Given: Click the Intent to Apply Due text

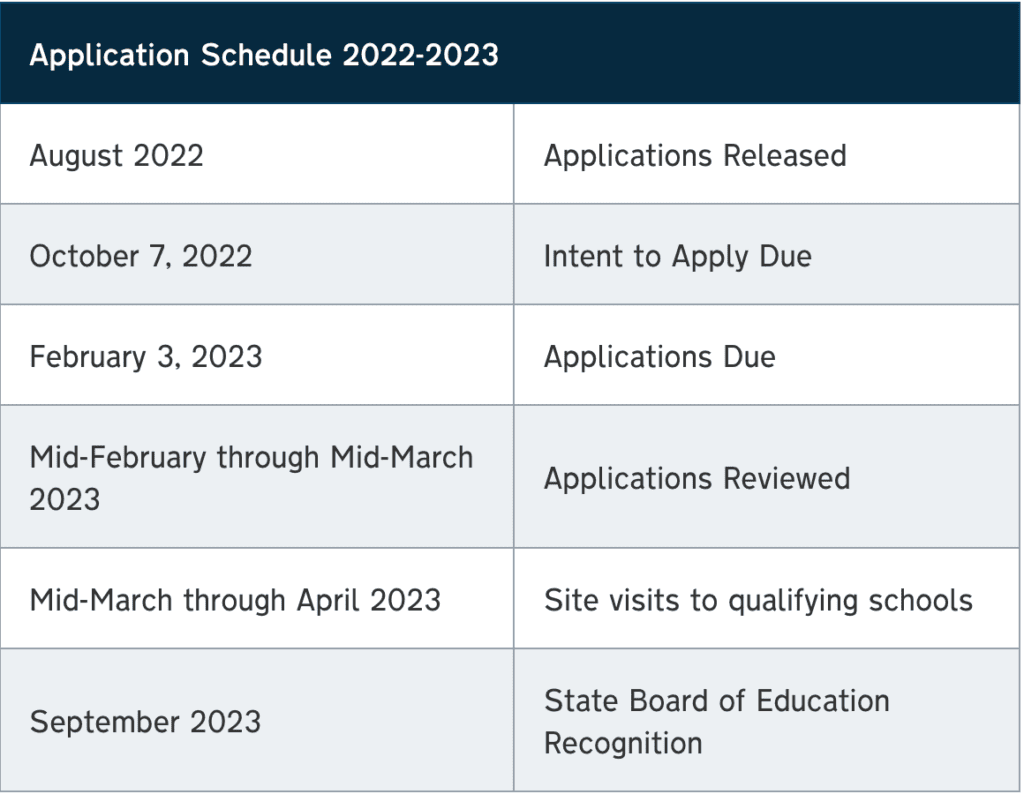Looking at the screenshot, I should click(678, 256).
